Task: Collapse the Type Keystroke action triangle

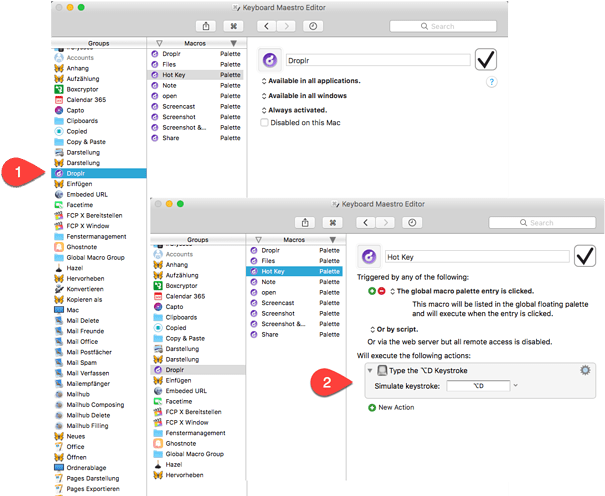Action: (370, 371)
